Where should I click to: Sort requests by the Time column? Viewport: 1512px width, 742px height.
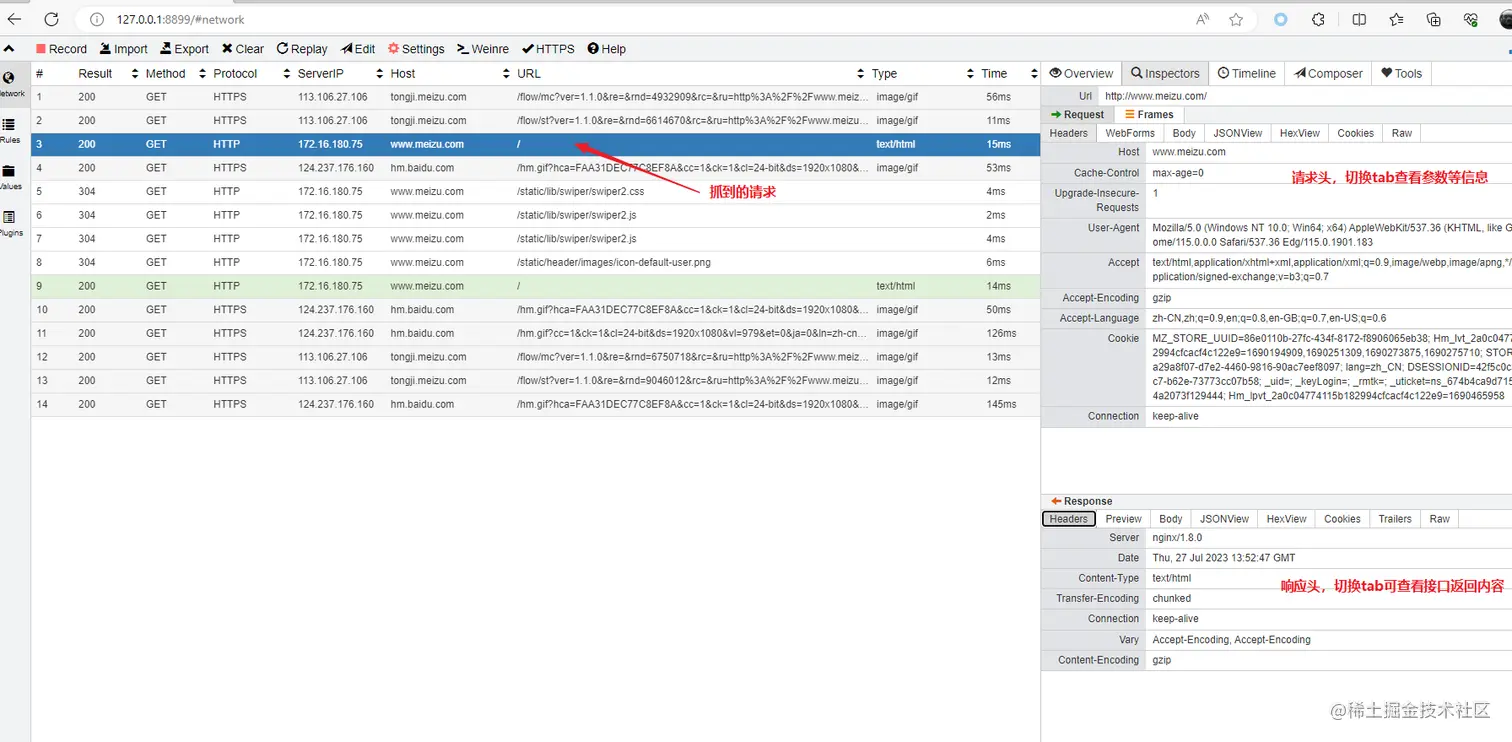[1010, 74]
